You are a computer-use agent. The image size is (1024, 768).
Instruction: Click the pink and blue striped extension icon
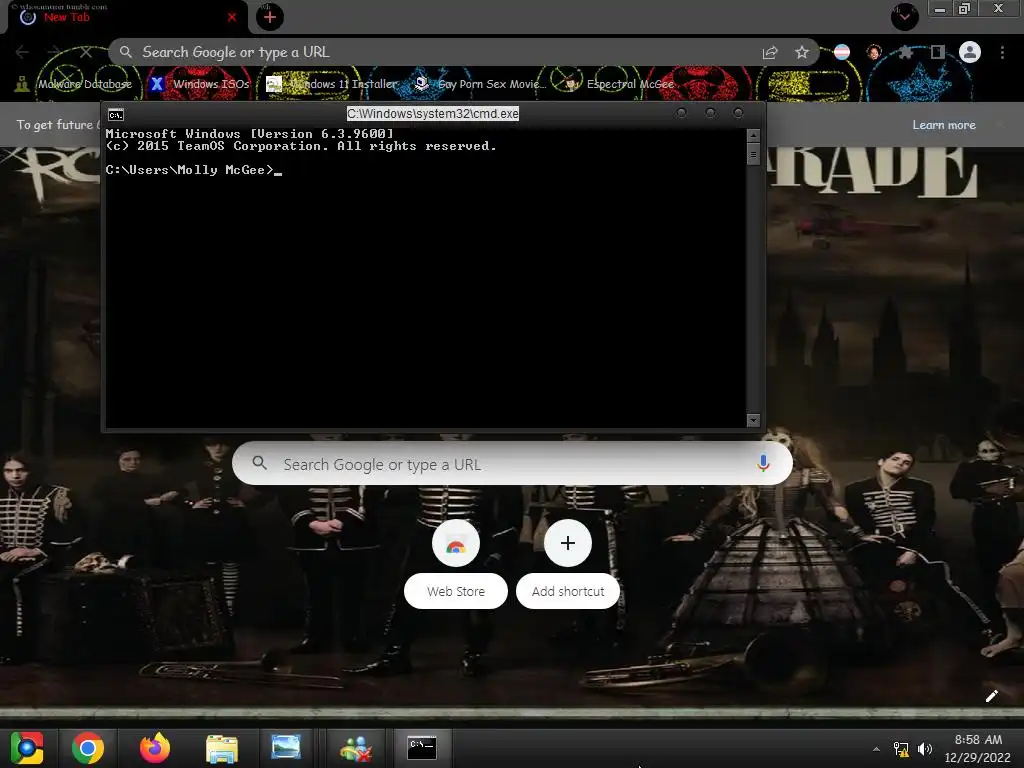point(842,52)
